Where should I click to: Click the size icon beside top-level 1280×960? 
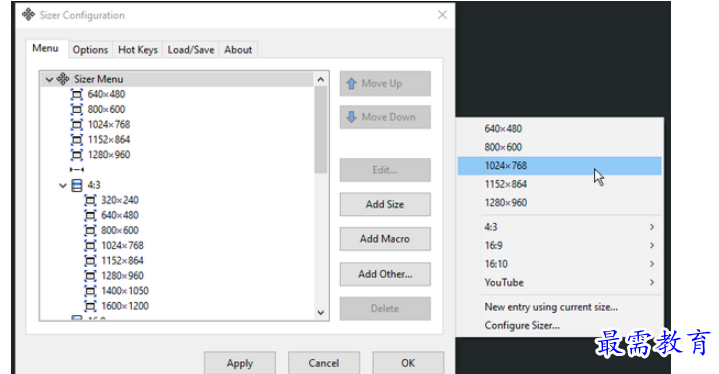click(x=77, y=155)
